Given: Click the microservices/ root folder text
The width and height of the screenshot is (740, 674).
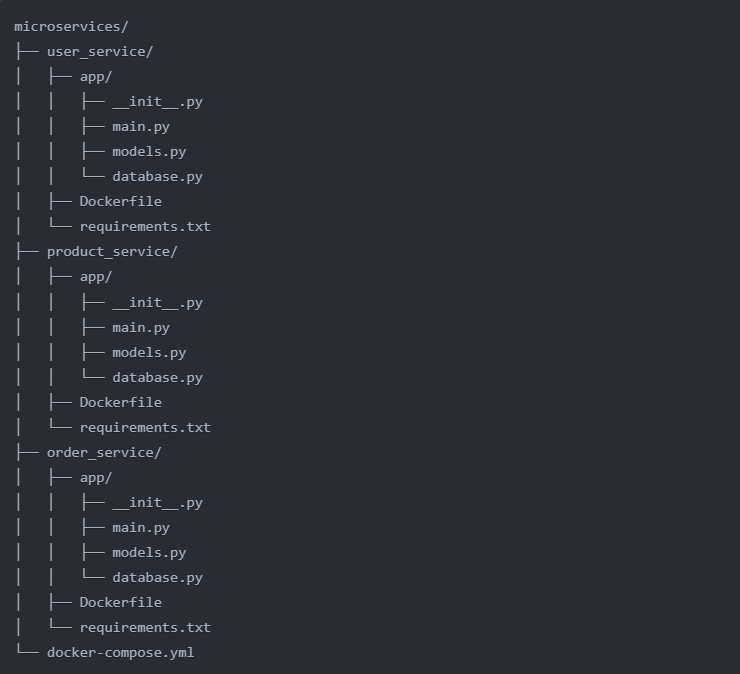Looking at the screenshot, I should [71, 27].
